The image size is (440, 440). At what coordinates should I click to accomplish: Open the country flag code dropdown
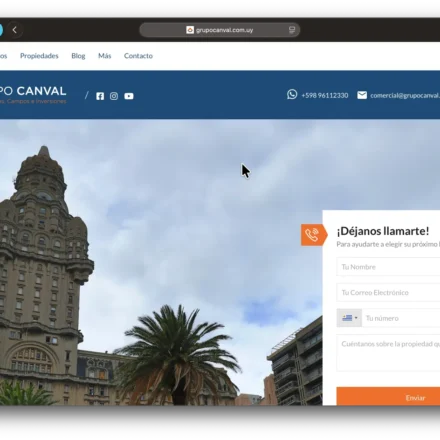click(x=349, y=318)
